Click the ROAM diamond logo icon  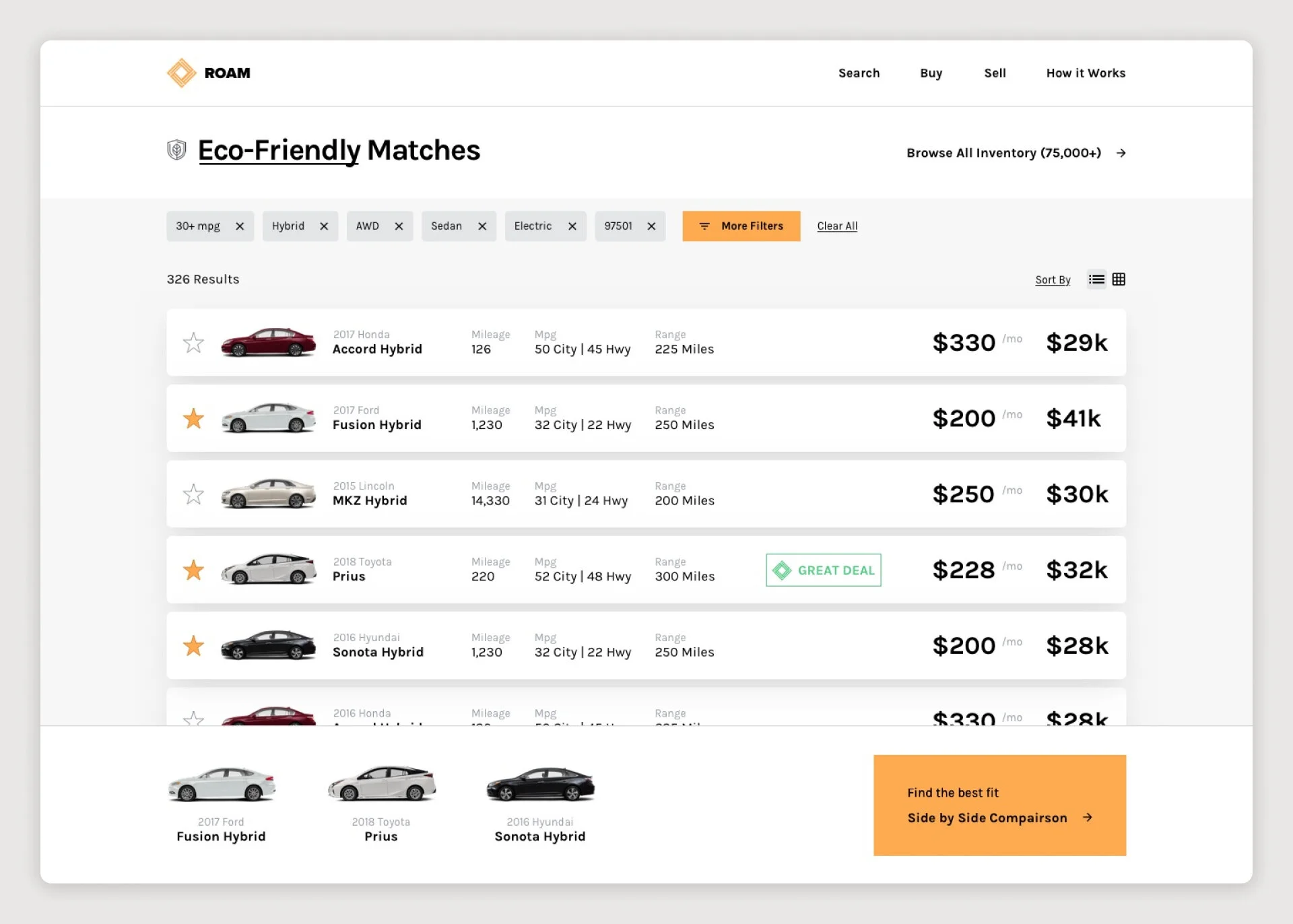pos(181,73)
